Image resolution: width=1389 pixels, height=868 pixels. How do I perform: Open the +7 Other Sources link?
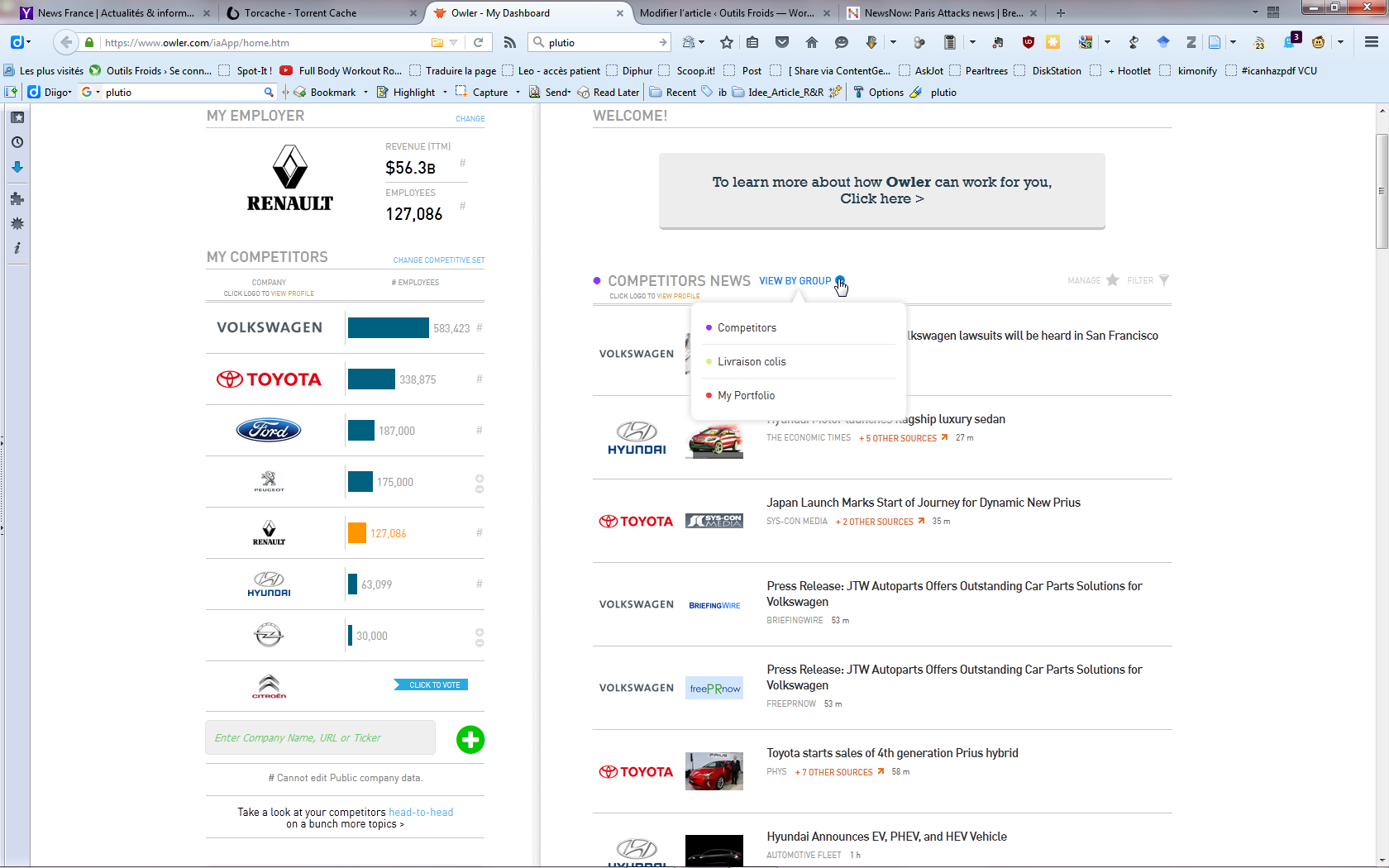tap(839, 772)
